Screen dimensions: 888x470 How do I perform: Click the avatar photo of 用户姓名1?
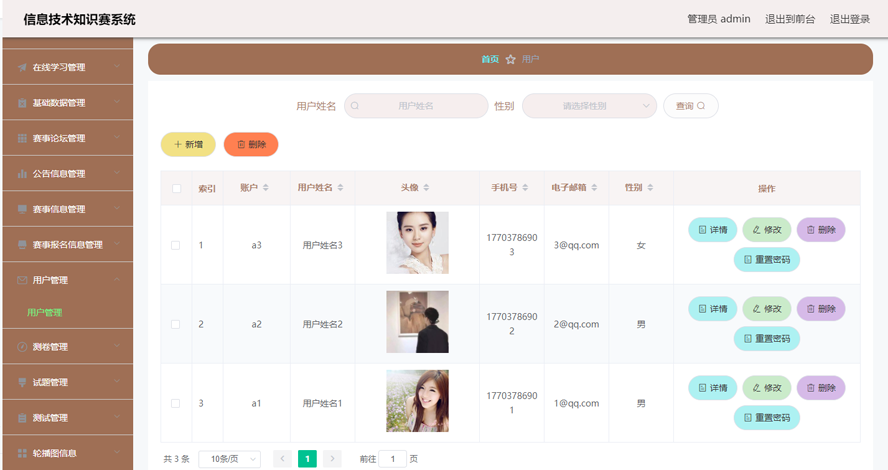pos(417,401)
